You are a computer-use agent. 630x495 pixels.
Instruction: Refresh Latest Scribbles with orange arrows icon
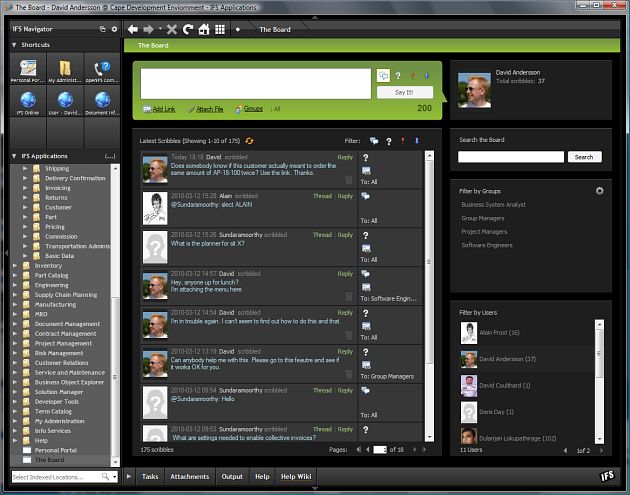coord(249,141)
